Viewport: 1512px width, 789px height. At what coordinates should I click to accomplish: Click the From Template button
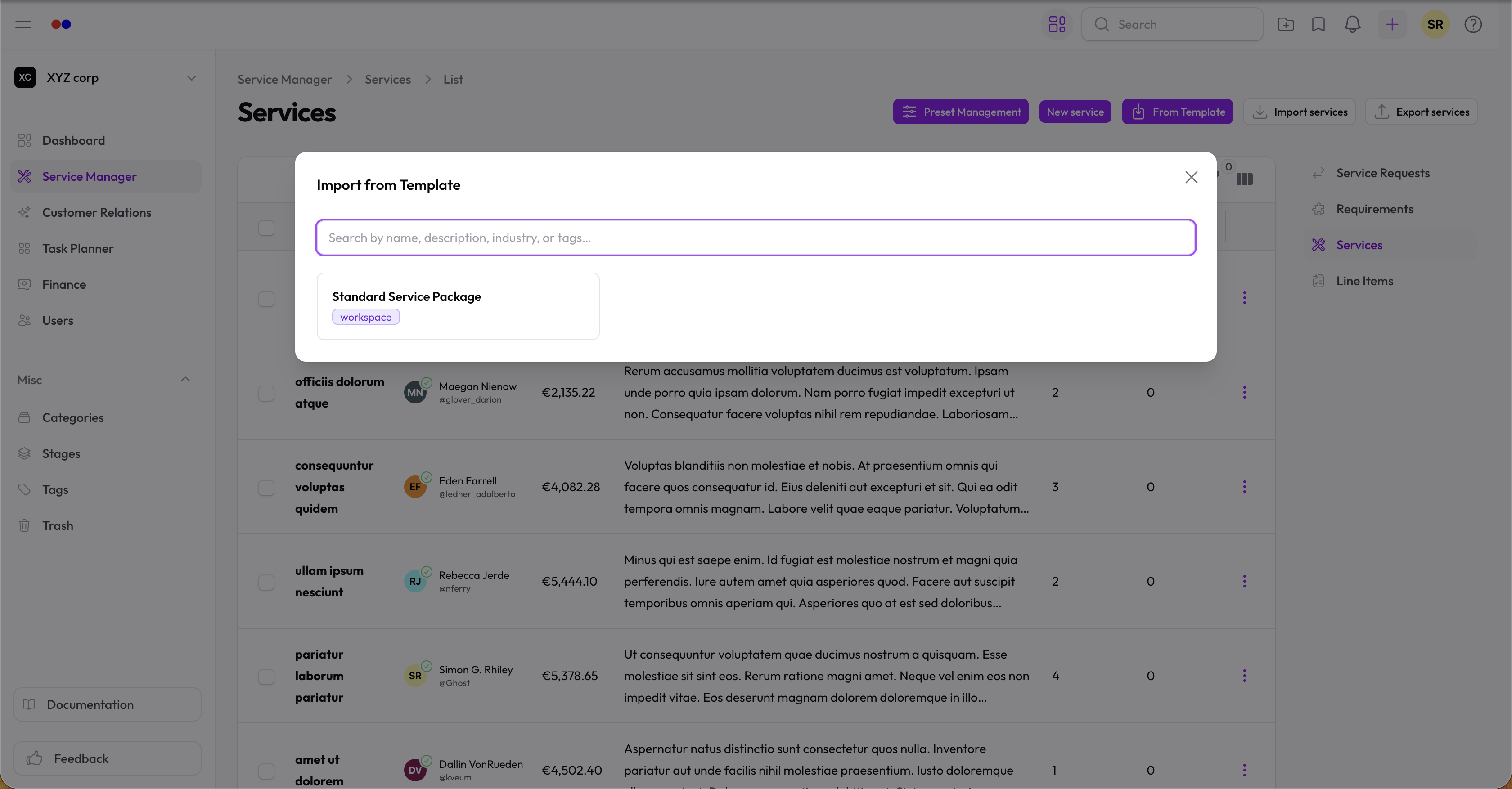point(1177,112)
